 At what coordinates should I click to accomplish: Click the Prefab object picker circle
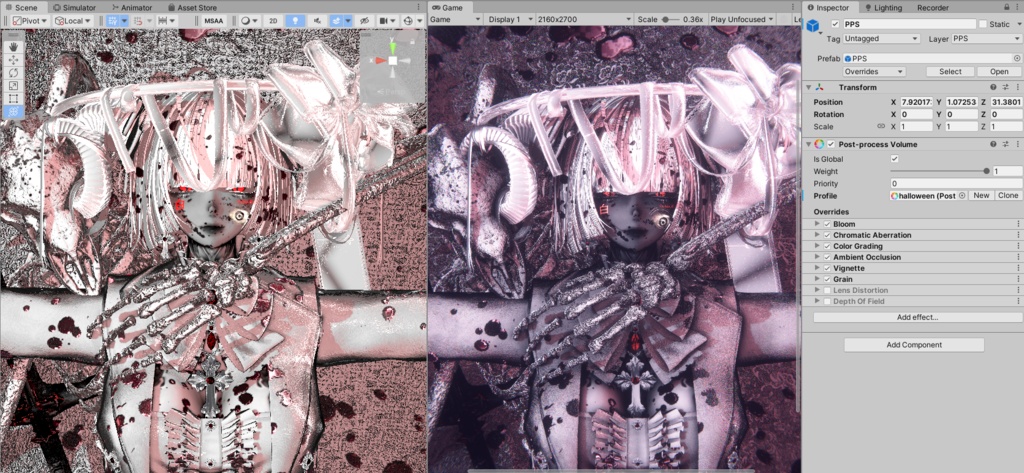coord(1017,59)
